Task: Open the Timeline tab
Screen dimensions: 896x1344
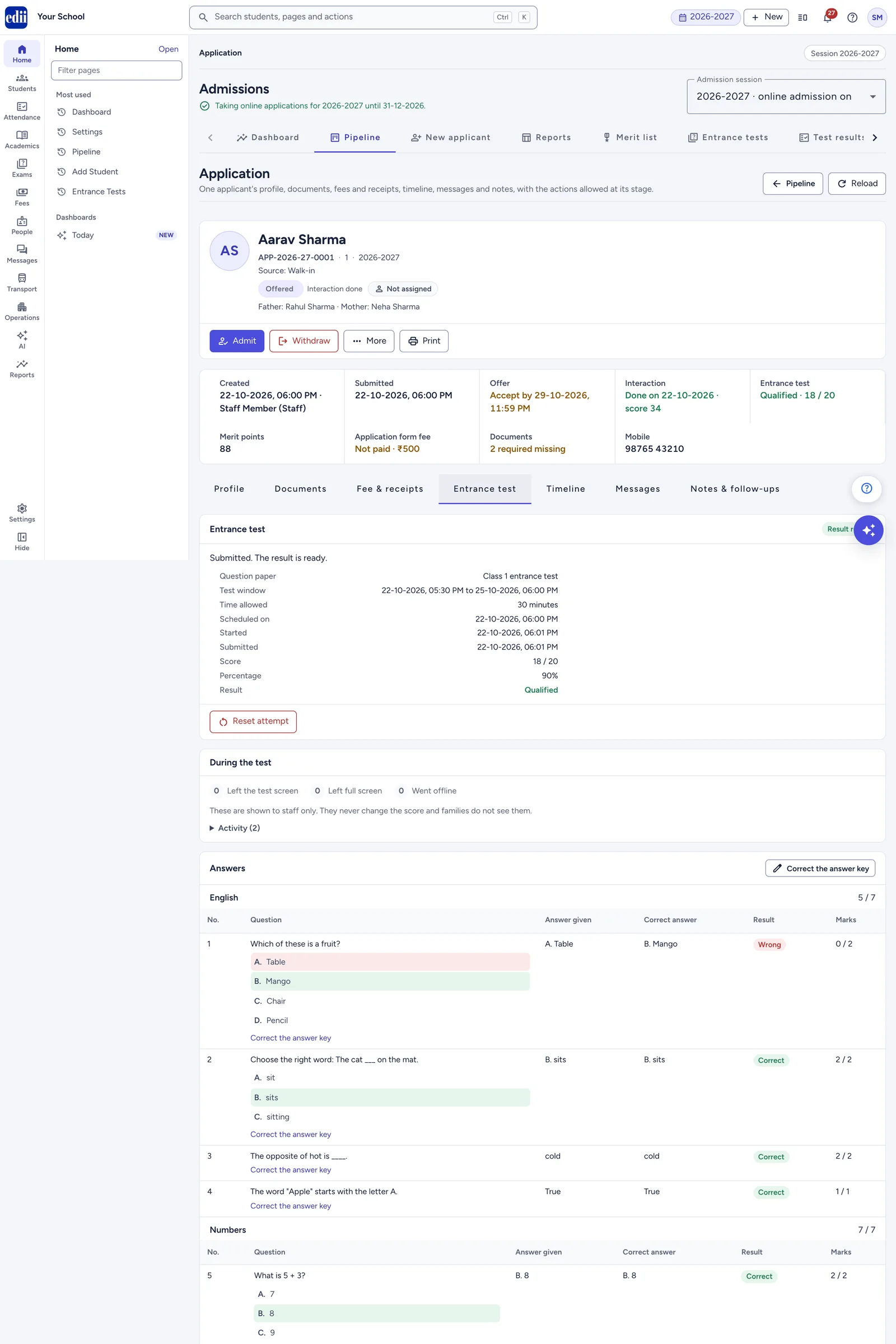Action: pos(565,488)
